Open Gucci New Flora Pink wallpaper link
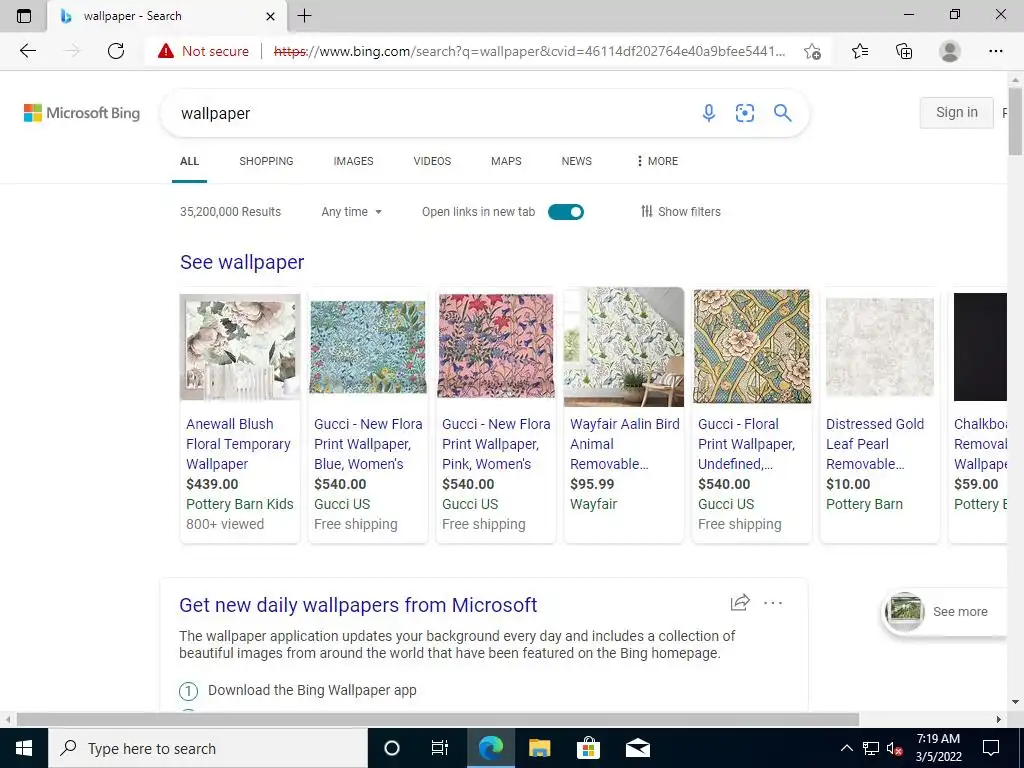This screenshot has width=1024, height=768. pos(496,444)
